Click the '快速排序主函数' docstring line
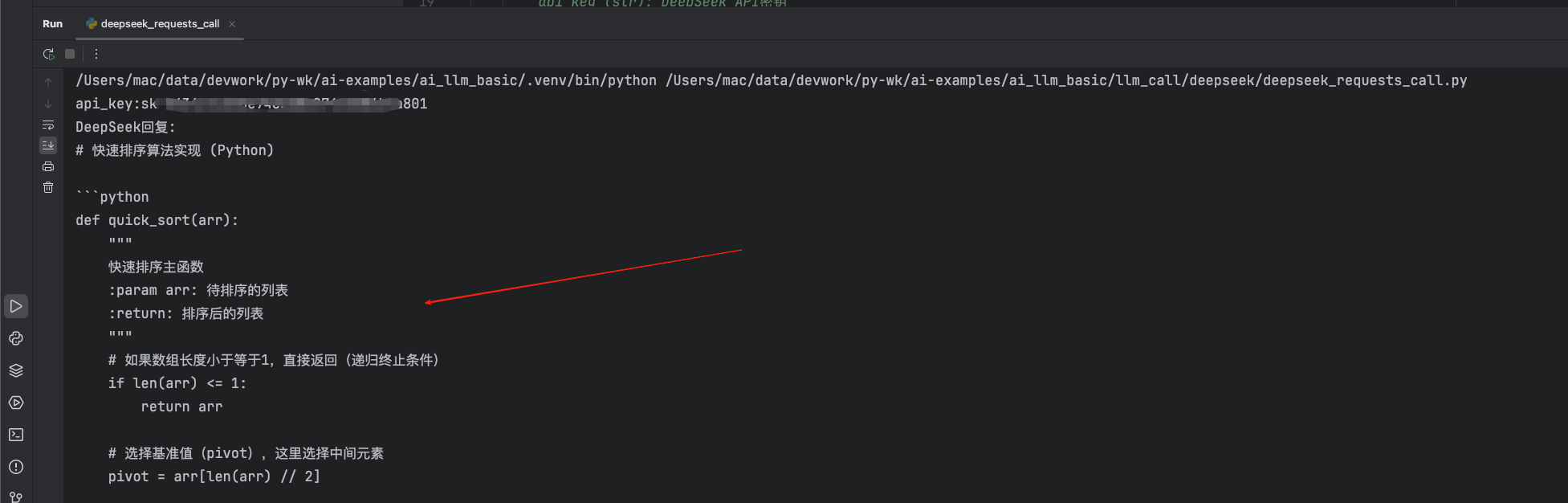The height and width of the screenshot is (503, 1568). click(x=156, y=267)
